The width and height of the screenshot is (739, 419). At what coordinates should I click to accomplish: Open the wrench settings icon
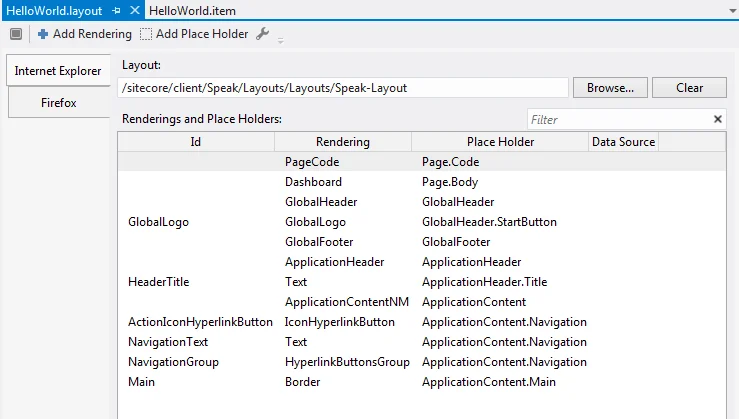263,33
